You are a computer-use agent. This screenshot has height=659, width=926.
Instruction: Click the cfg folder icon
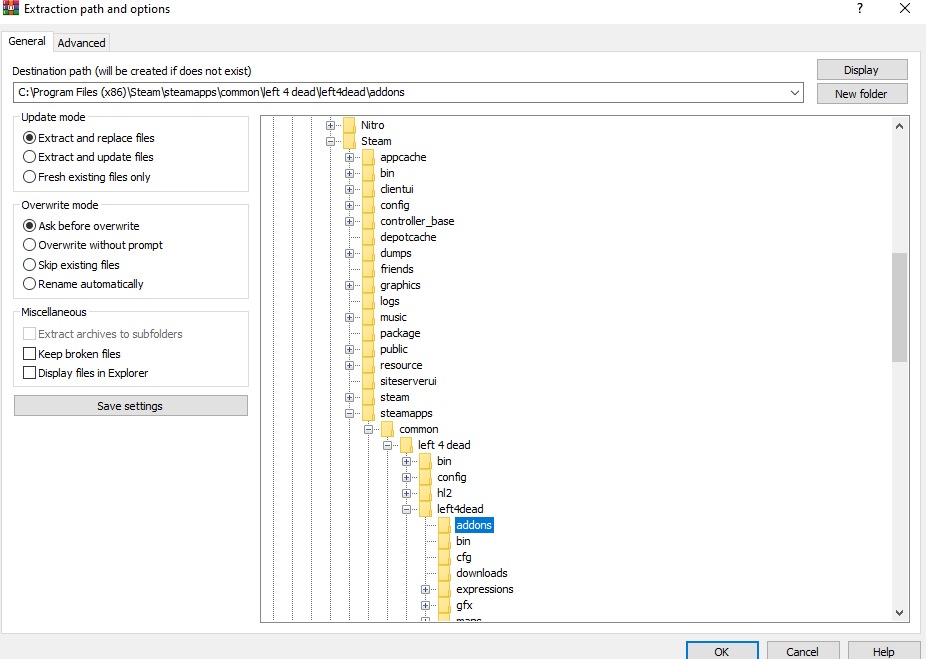coord(444,557)
